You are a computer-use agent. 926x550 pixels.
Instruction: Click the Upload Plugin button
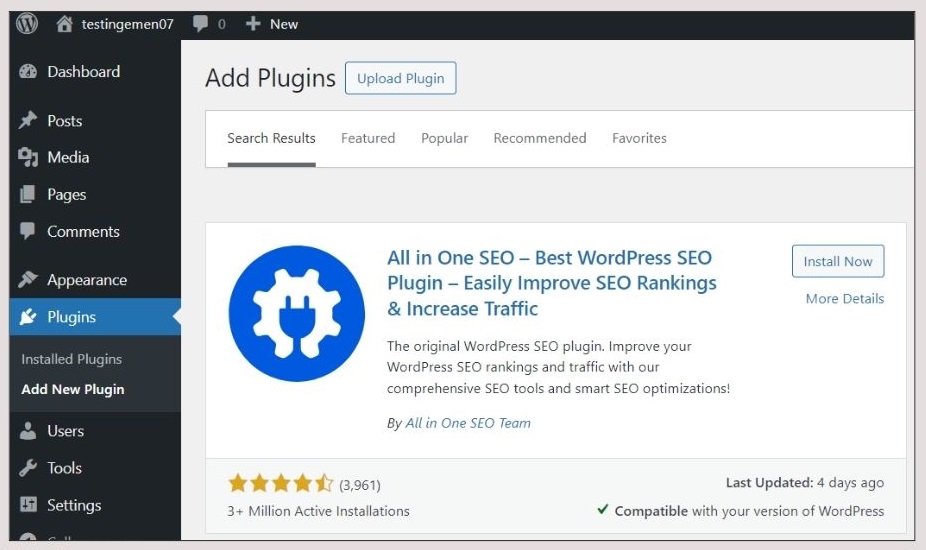coord(400,78)
